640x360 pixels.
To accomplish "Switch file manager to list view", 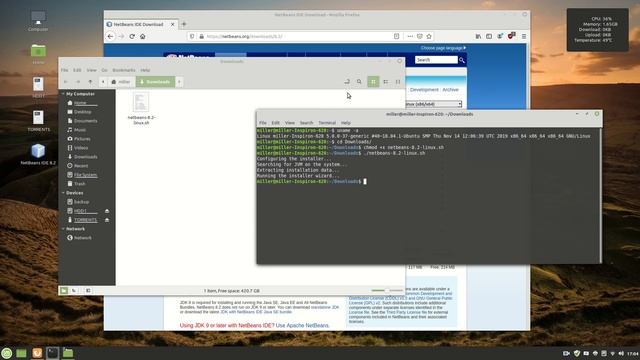I will click(386, 82).
